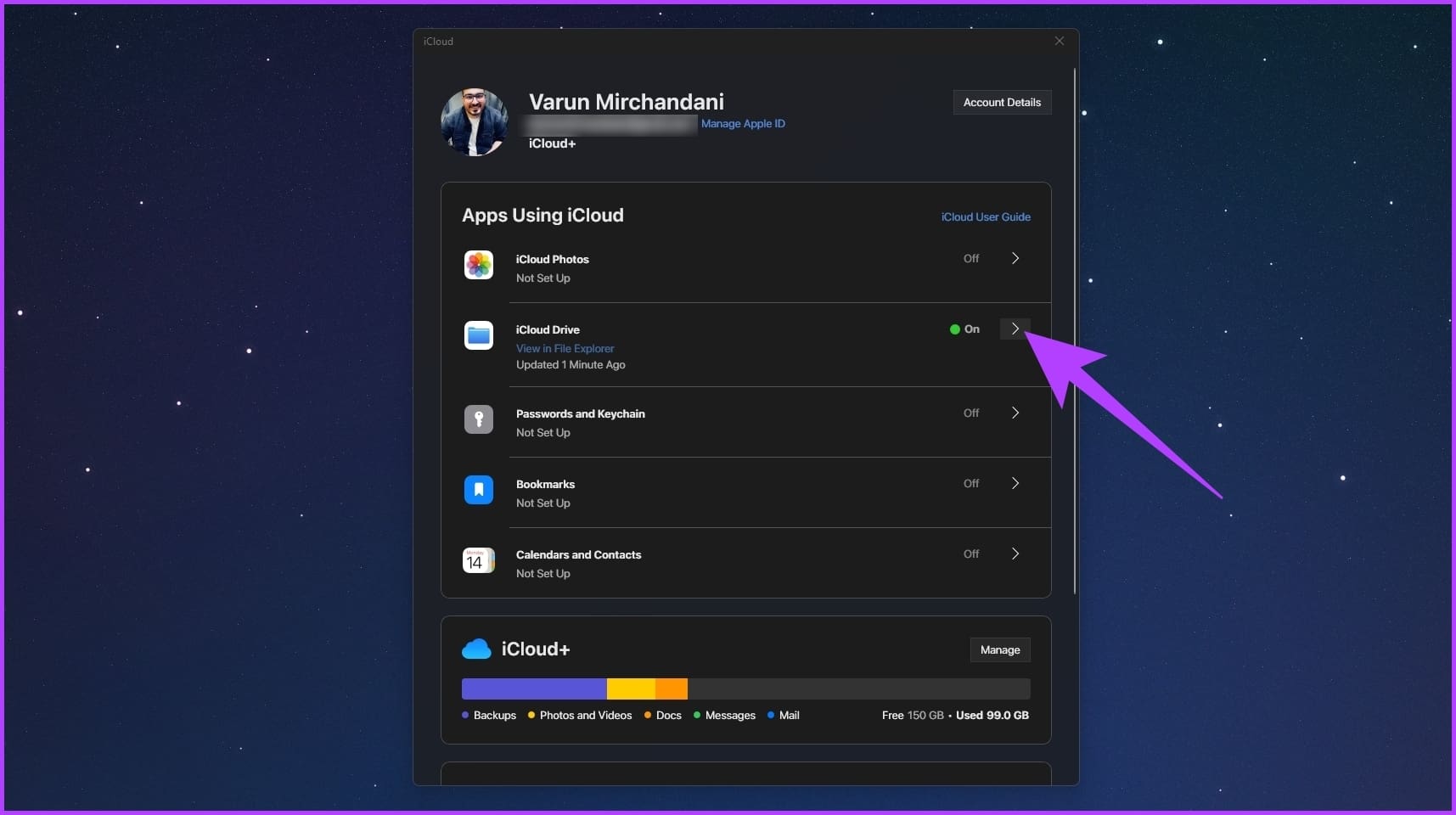Click the Backups legend label

click(495, 715)
